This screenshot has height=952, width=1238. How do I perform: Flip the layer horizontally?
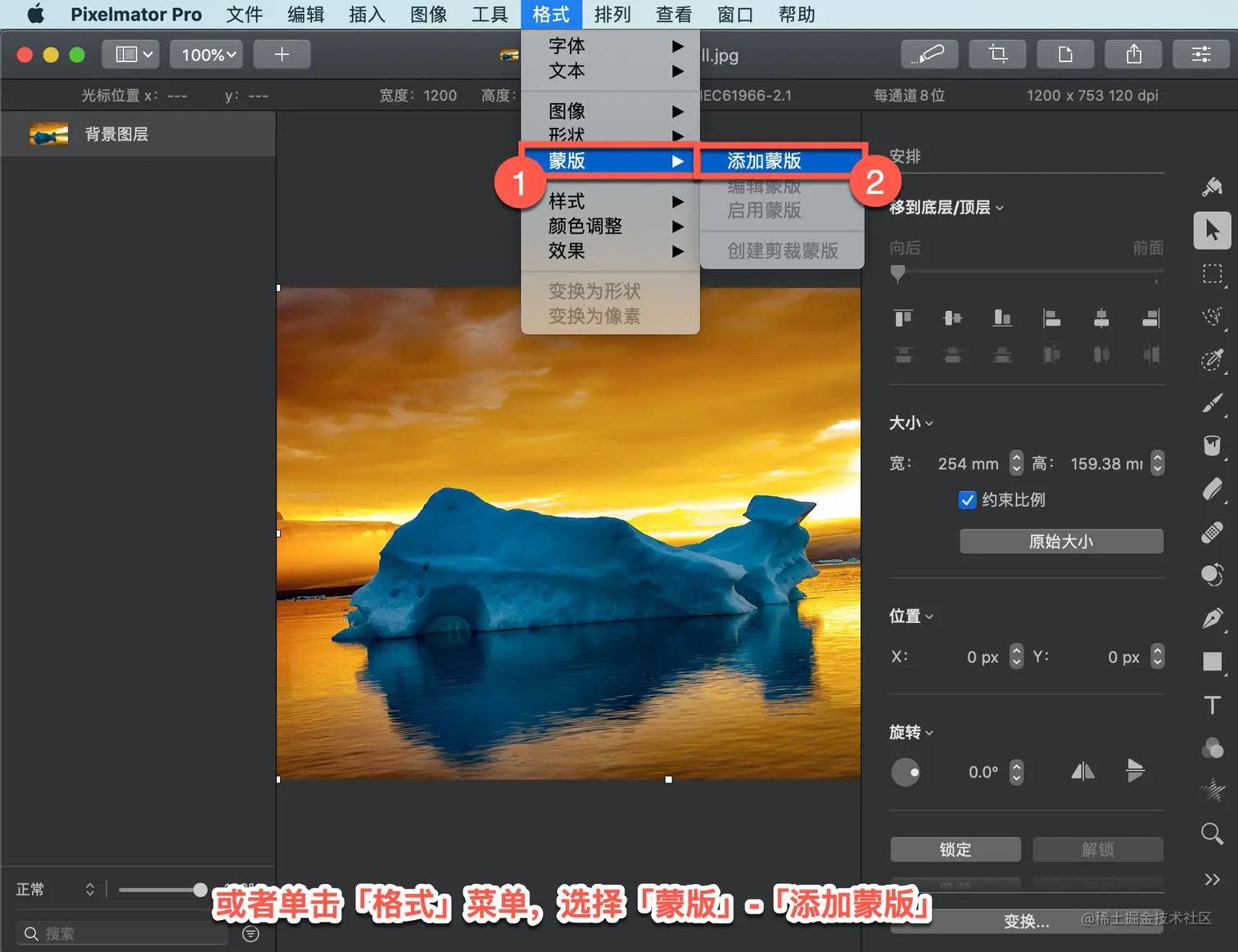pos(1082,771)
